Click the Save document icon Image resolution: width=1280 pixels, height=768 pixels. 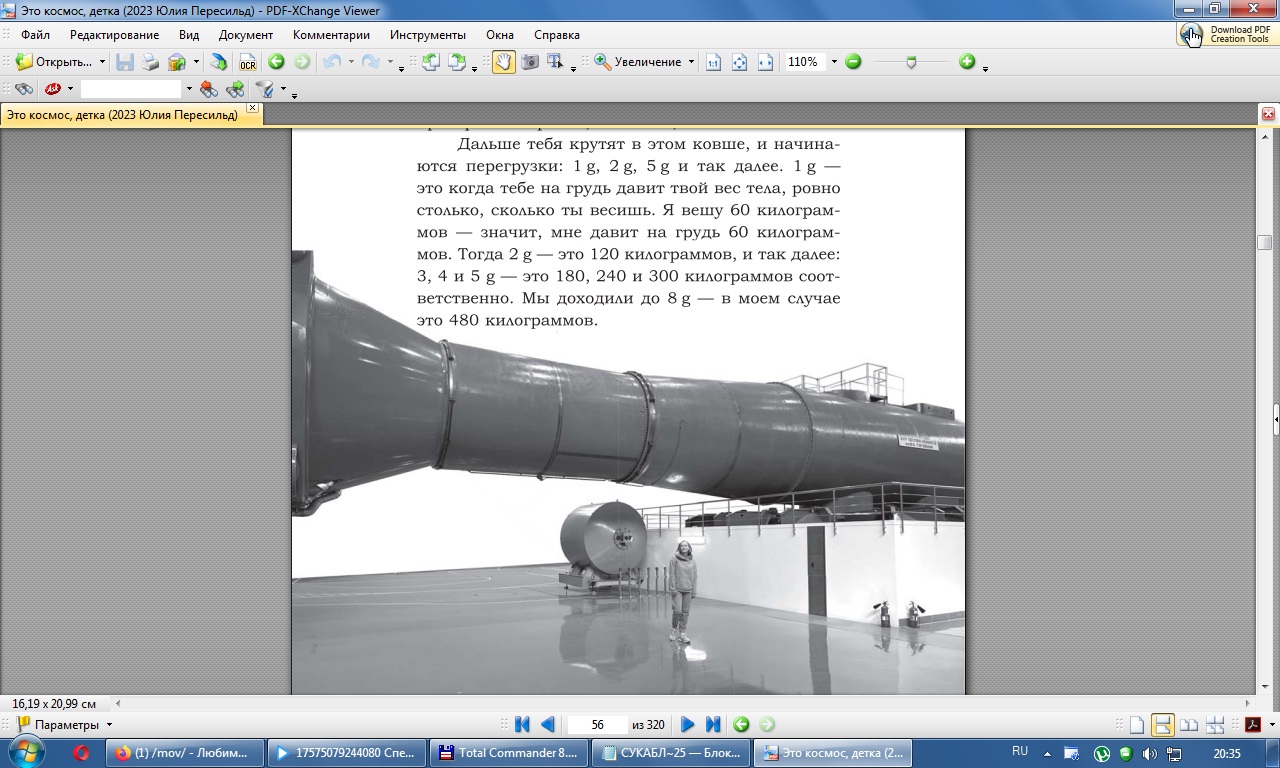click(125, 62)
